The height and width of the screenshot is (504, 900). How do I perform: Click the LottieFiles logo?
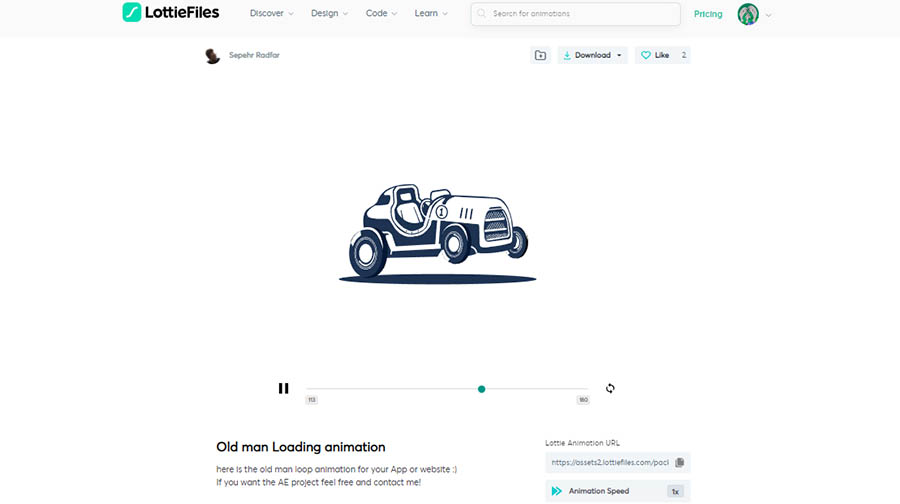tap(172, 13)
